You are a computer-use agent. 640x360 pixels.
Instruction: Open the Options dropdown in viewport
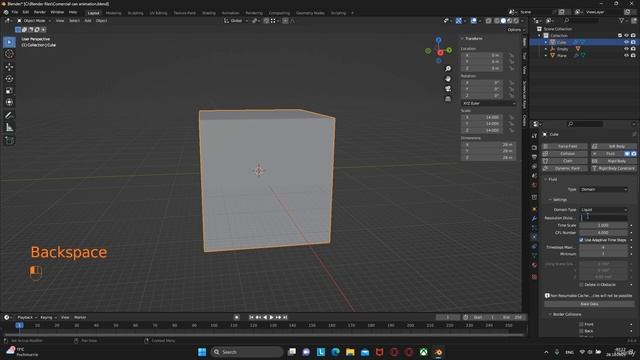coord(516,30)
